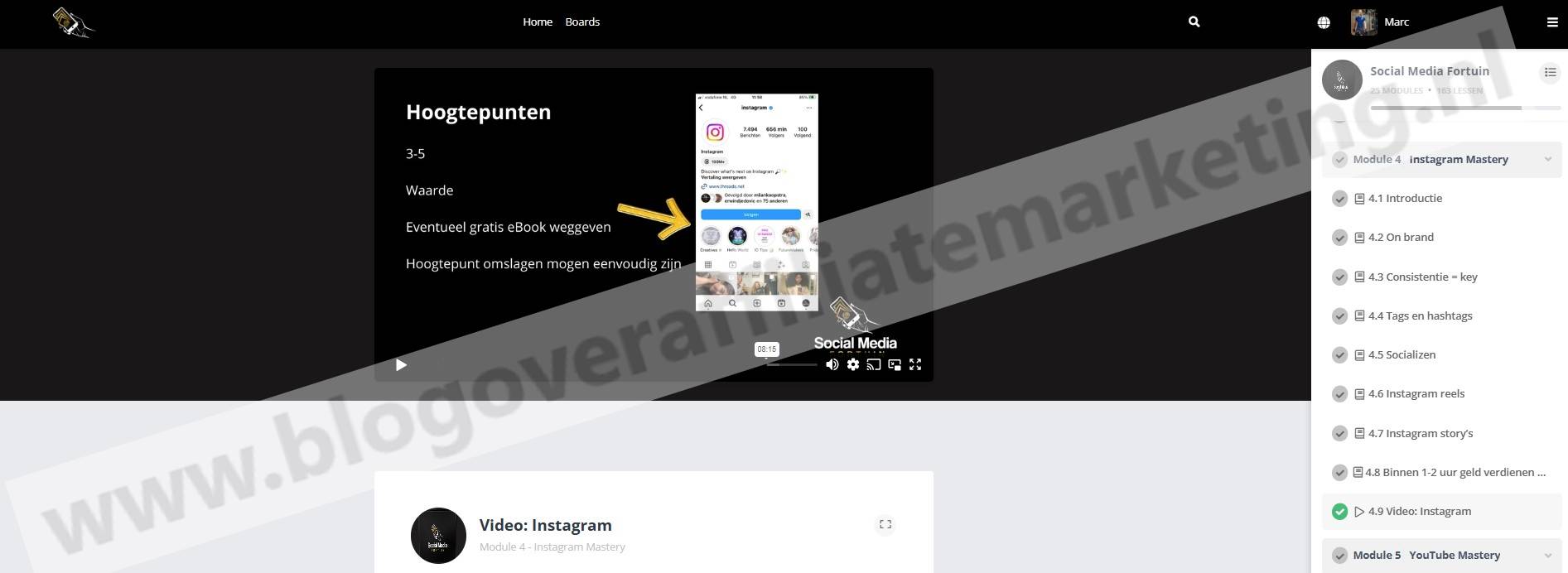This screenshot has height=573, width=1568.
Task: Toggle completion check for 4.9 Video: Instagram
Action: (x=1339, y=512)
